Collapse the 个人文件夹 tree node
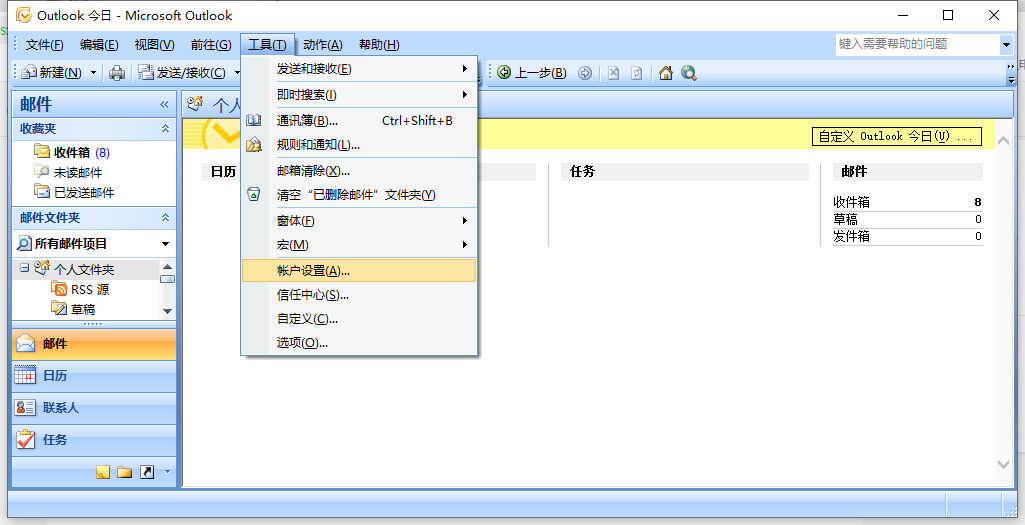Image resolution: width=1025 pixels, height=525 pixels. 24,268
